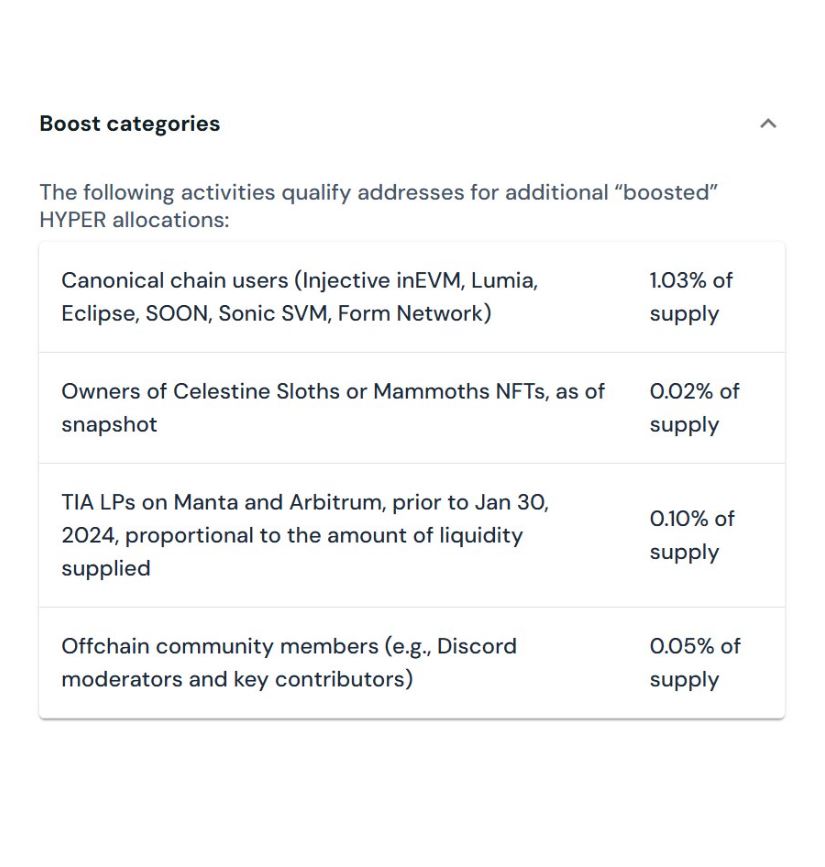The height and width of the screenshot is (867, 825).
Task: Click the Boost categories heading
Action: click(130, 124)
